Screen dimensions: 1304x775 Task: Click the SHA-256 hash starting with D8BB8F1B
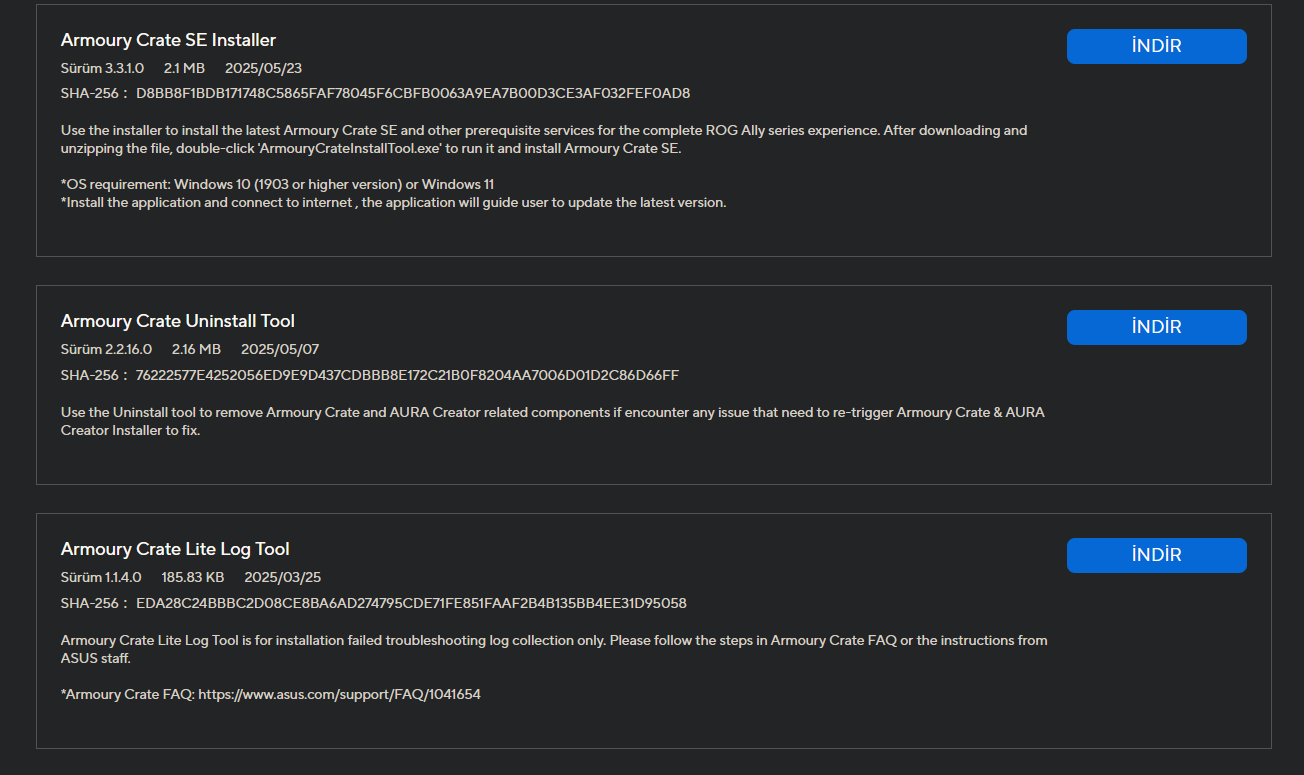click(x=413, y=93)
